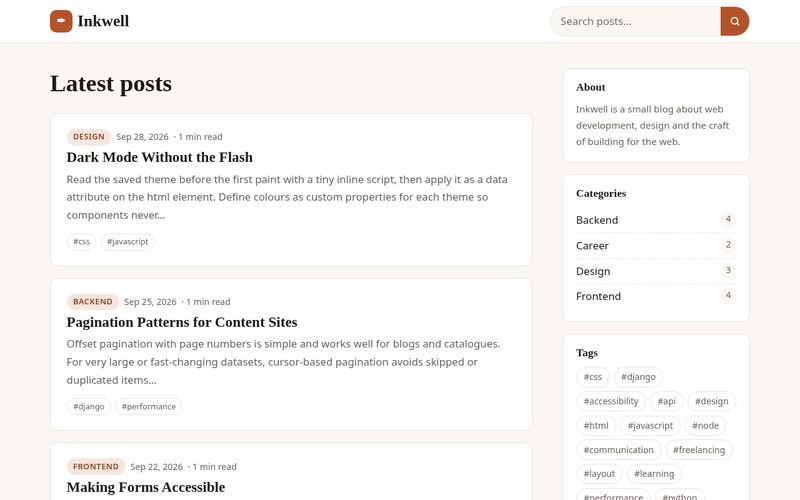This screenshot has width=800, height=500.
Task: Click the #javascript tag in Tags panel
Action: pos(650,426)
